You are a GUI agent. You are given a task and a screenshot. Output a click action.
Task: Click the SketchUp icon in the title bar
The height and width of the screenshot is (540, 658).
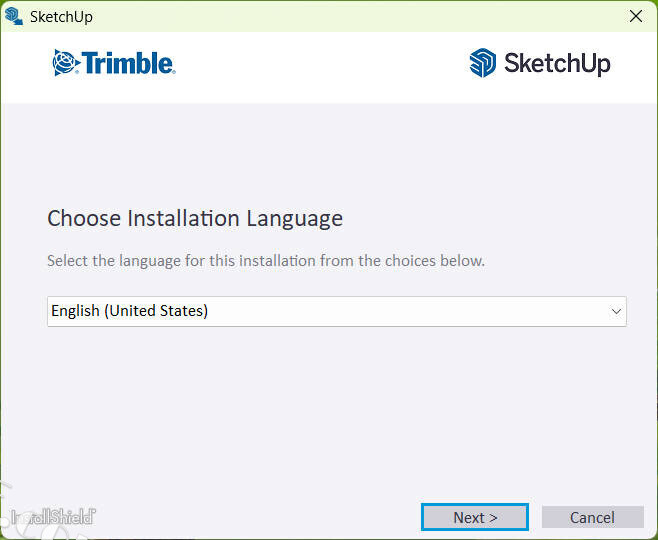coord(14,16)
